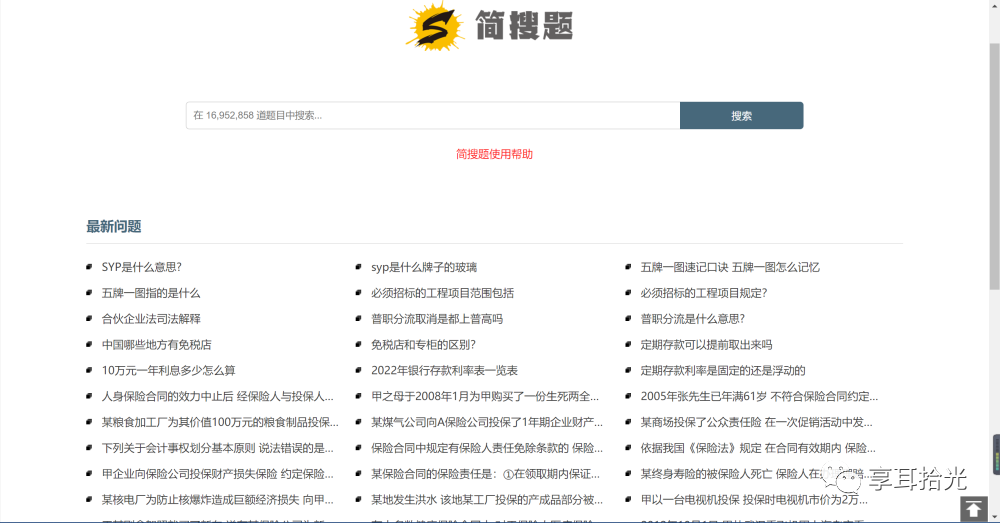Image resolution: width=1000 pixels, height=523 pixels.
Task: Open 免税店和专柜的区别?
Action: coord(423,345)
